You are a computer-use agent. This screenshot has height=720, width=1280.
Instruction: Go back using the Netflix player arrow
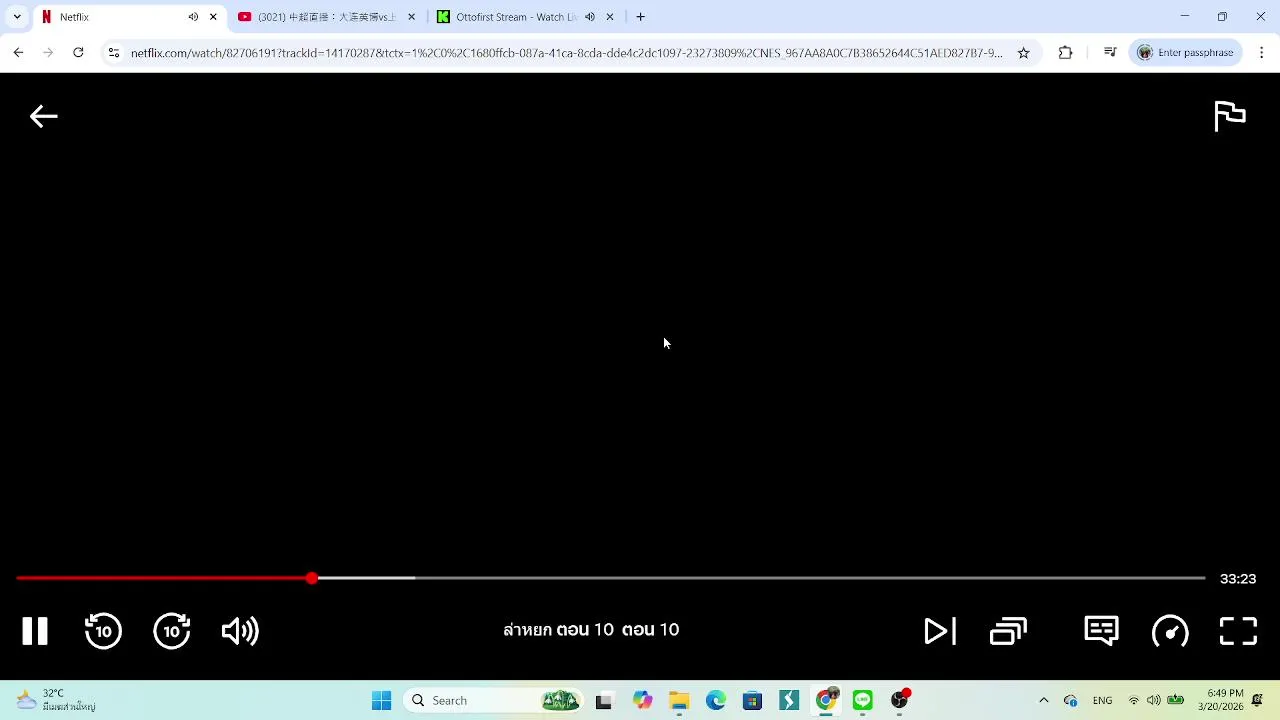43,117
